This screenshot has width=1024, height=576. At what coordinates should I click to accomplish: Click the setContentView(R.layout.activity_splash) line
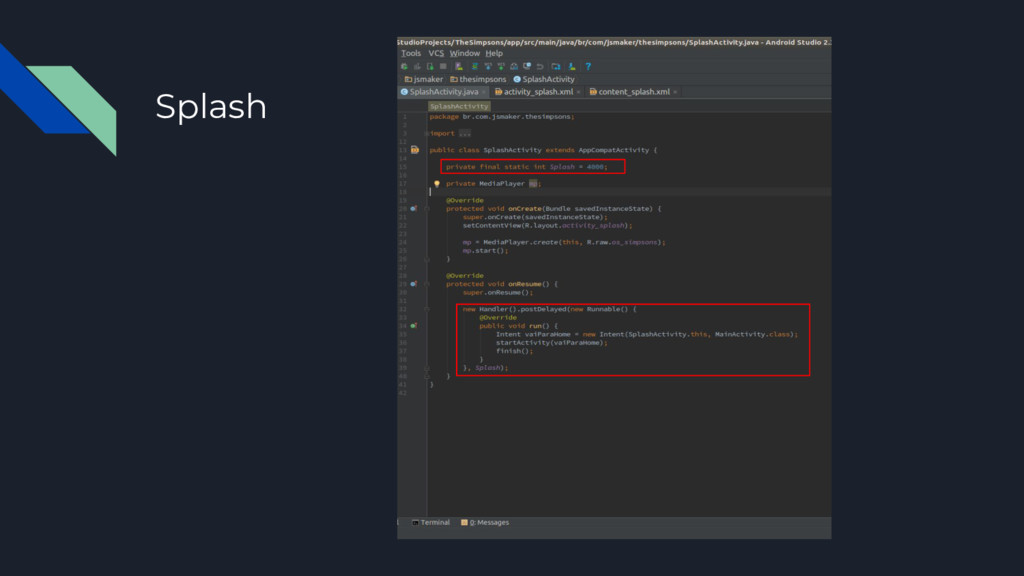click(547, 226)
